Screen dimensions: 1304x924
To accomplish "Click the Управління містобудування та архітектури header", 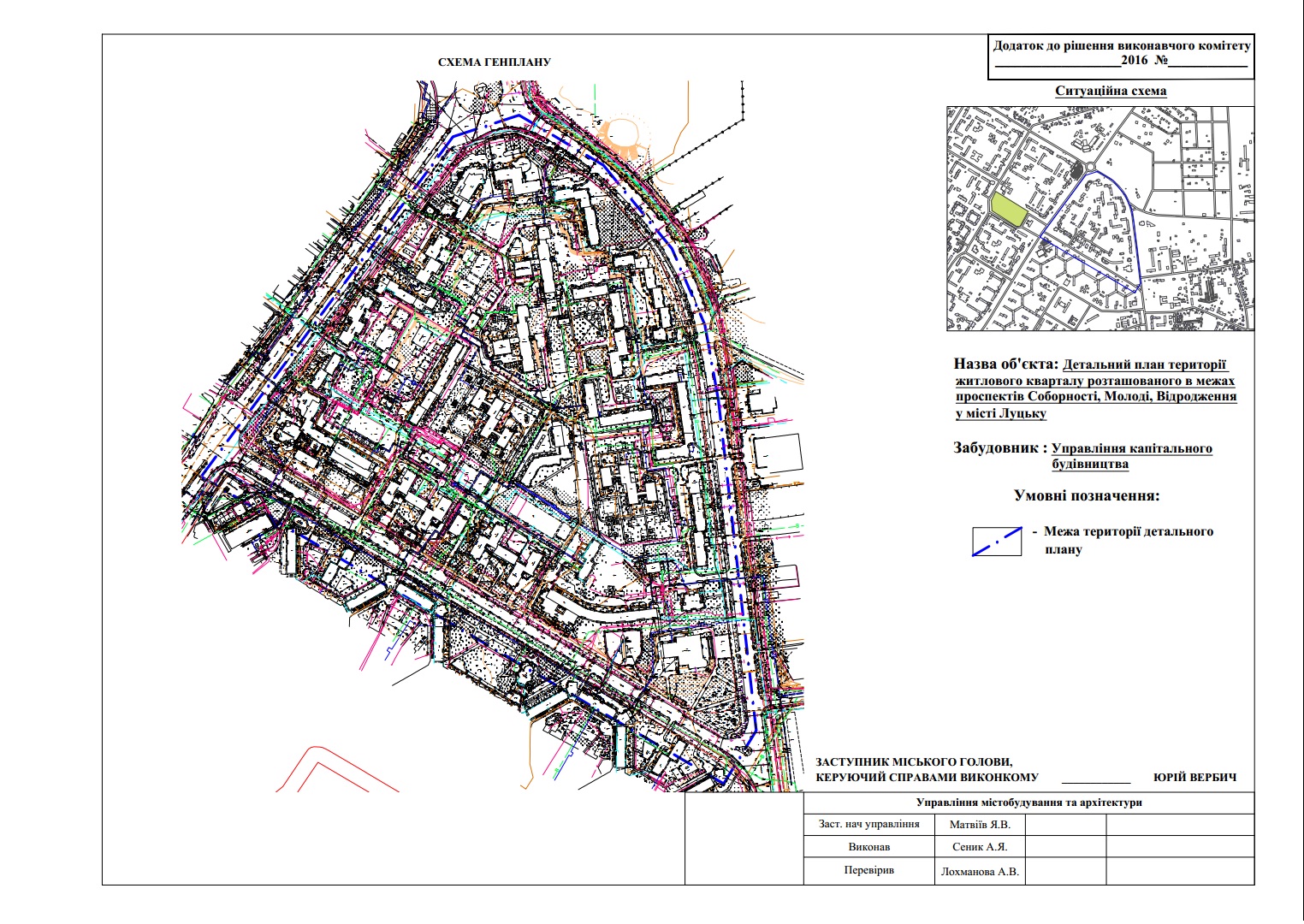I will (x=1028, y=803).
